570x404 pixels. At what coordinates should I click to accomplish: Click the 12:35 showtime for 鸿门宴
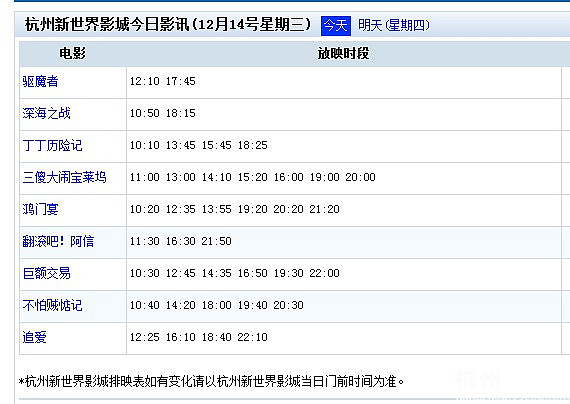pyautogui.click(x=181, y=209)
